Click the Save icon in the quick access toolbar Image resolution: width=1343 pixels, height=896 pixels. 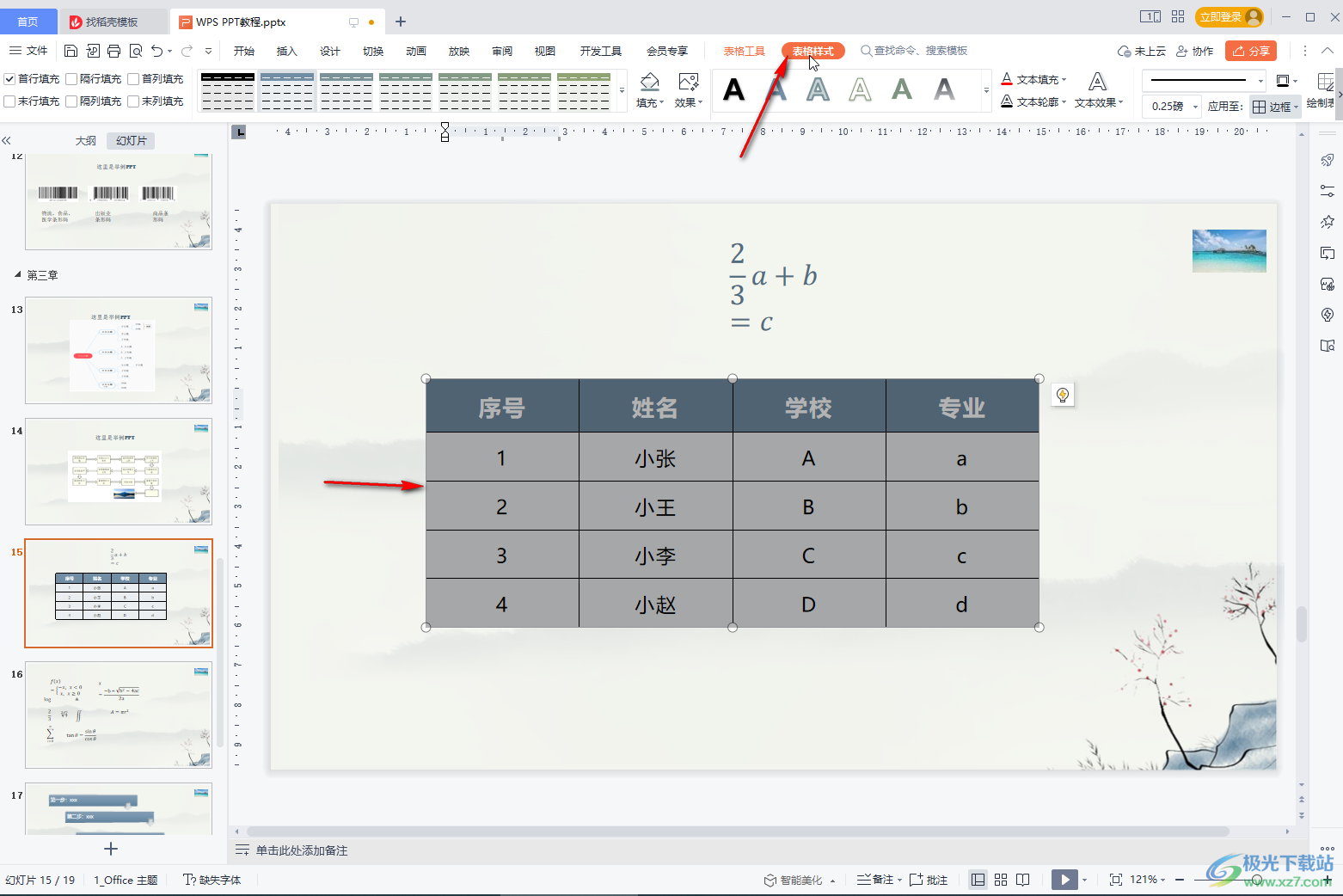(x=71, y=51)
